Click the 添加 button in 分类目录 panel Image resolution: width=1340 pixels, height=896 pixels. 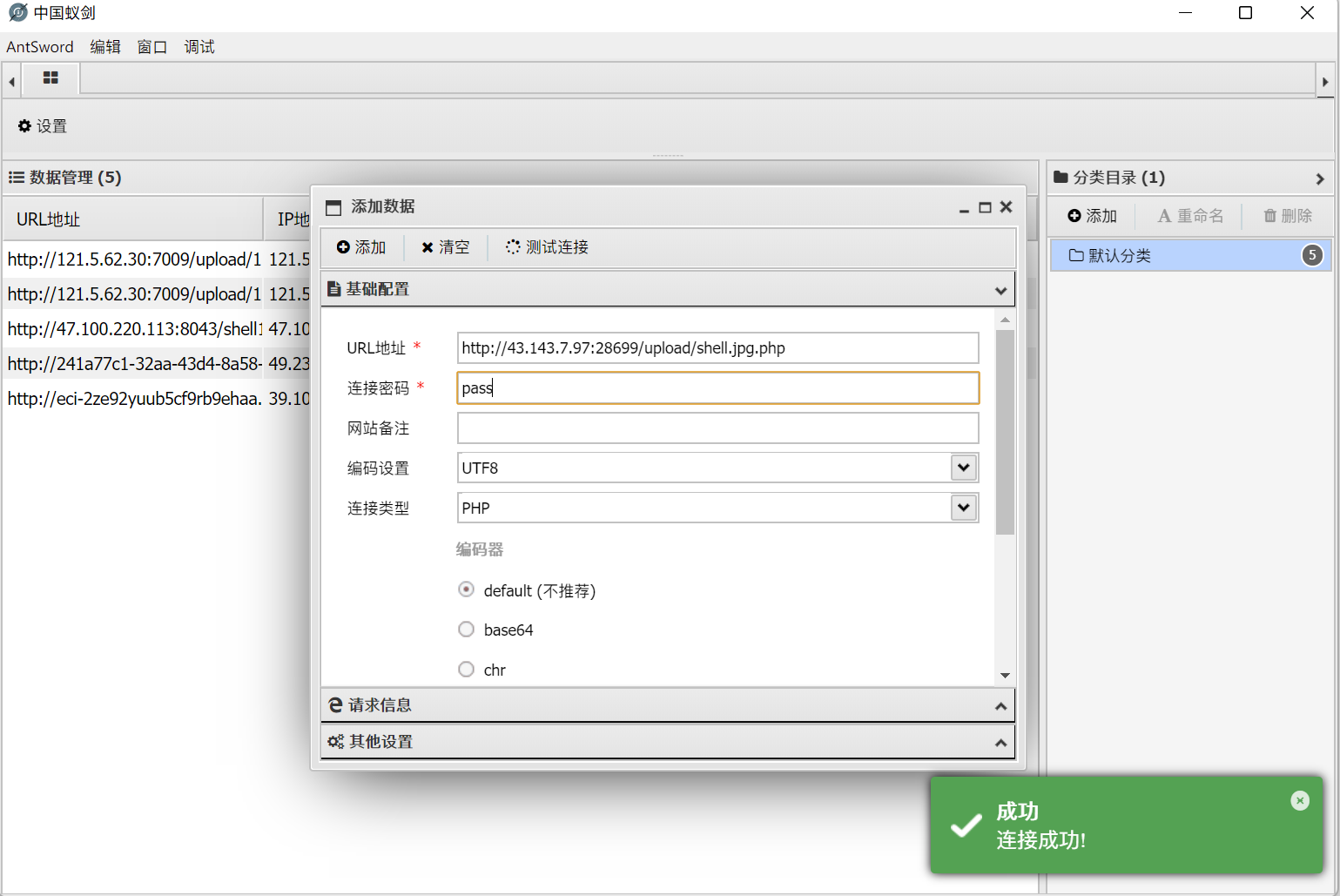[1092, 216]
